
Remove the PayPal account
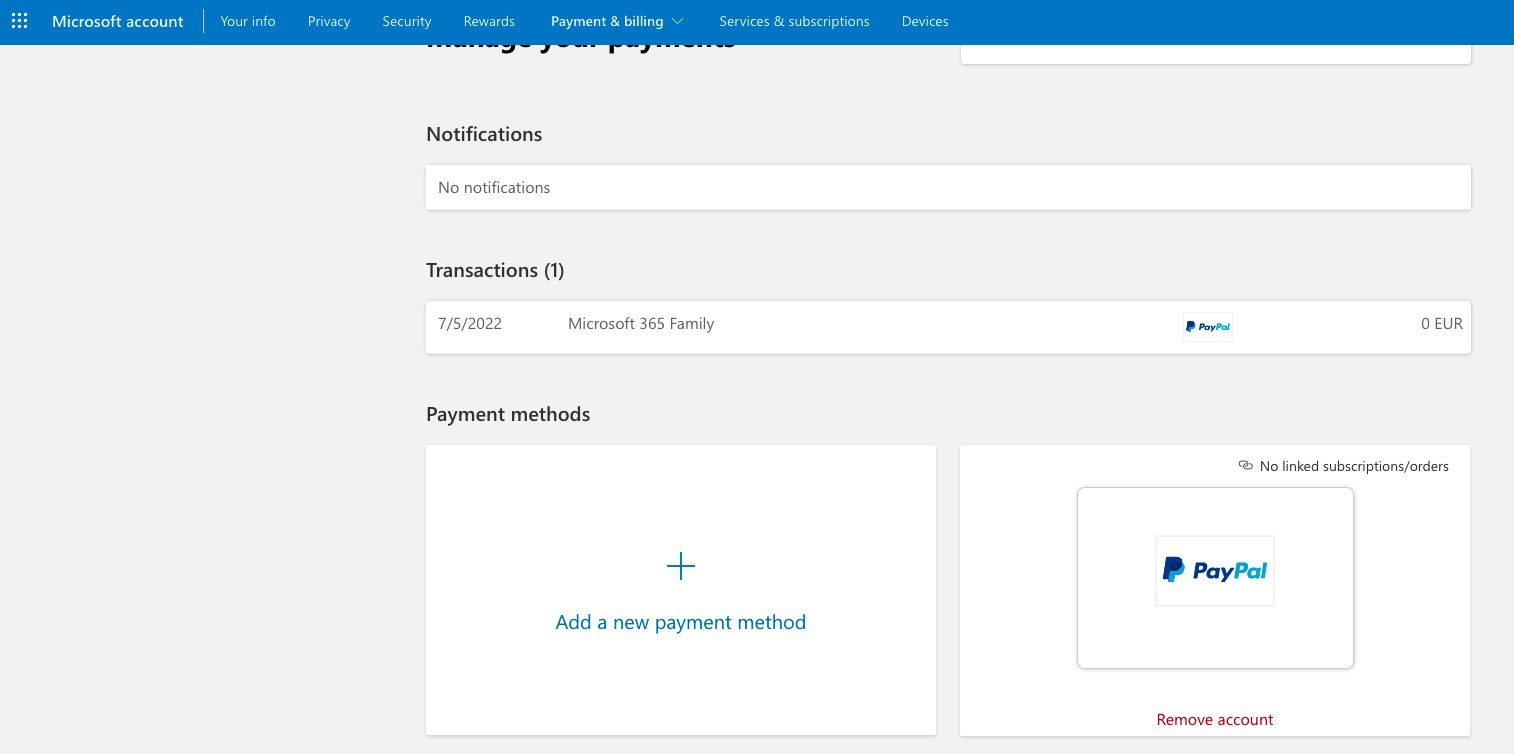[1214, 719]
